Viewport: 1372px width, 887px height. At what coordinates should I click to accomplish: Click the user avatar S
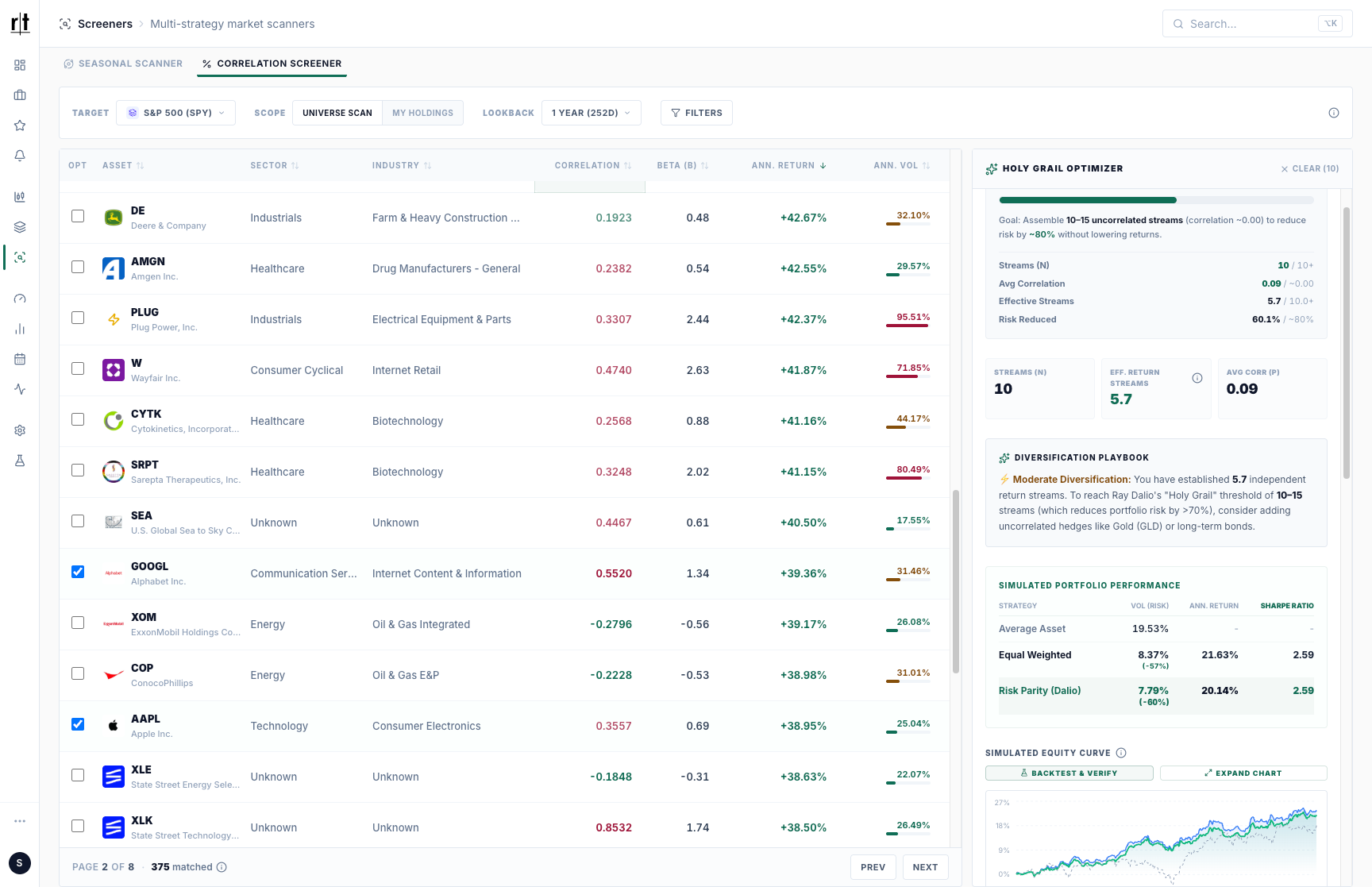click(20, 863)
